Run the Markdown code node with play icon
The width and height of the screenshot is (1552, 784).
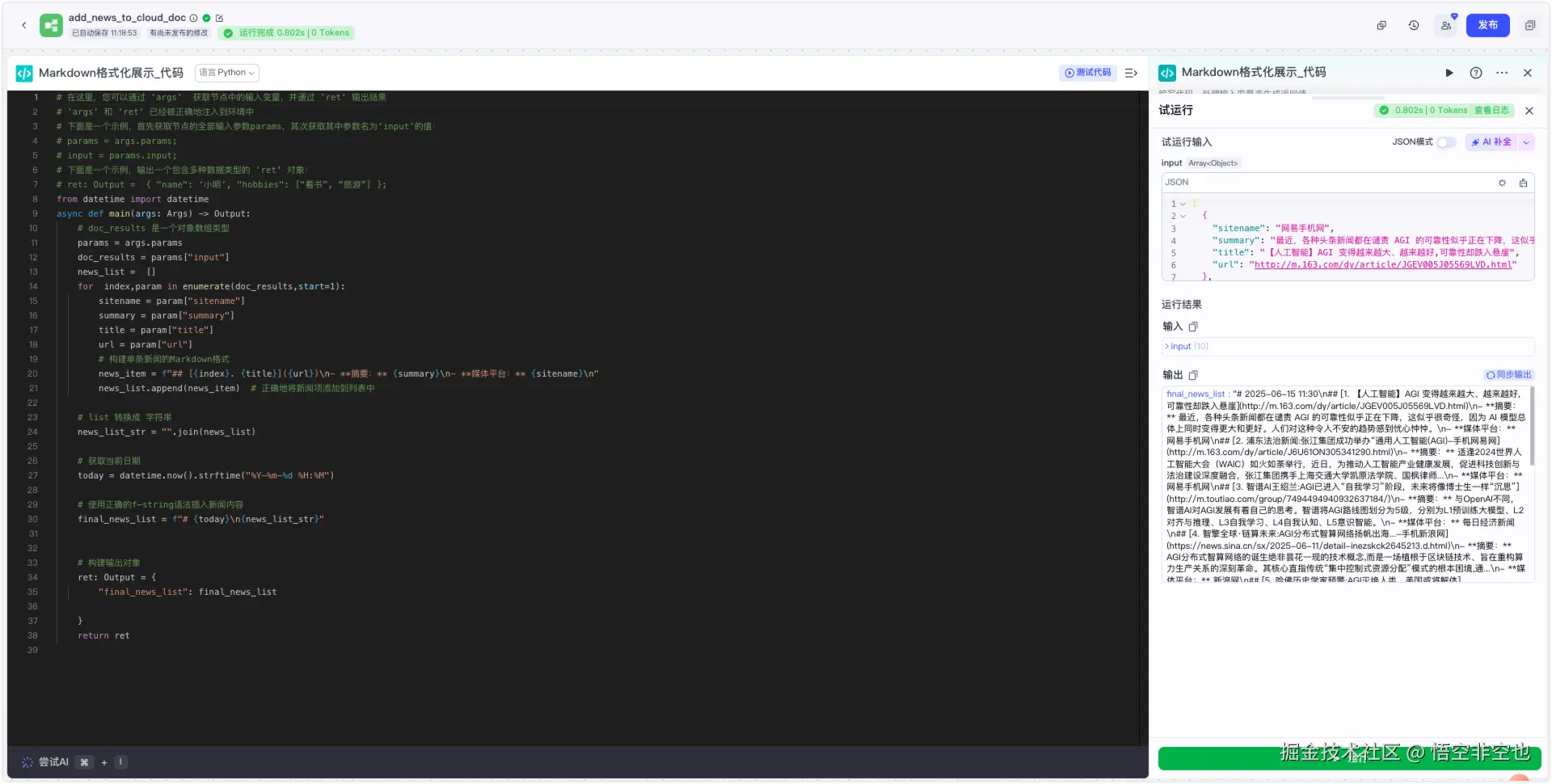[x=1449, y=73]
